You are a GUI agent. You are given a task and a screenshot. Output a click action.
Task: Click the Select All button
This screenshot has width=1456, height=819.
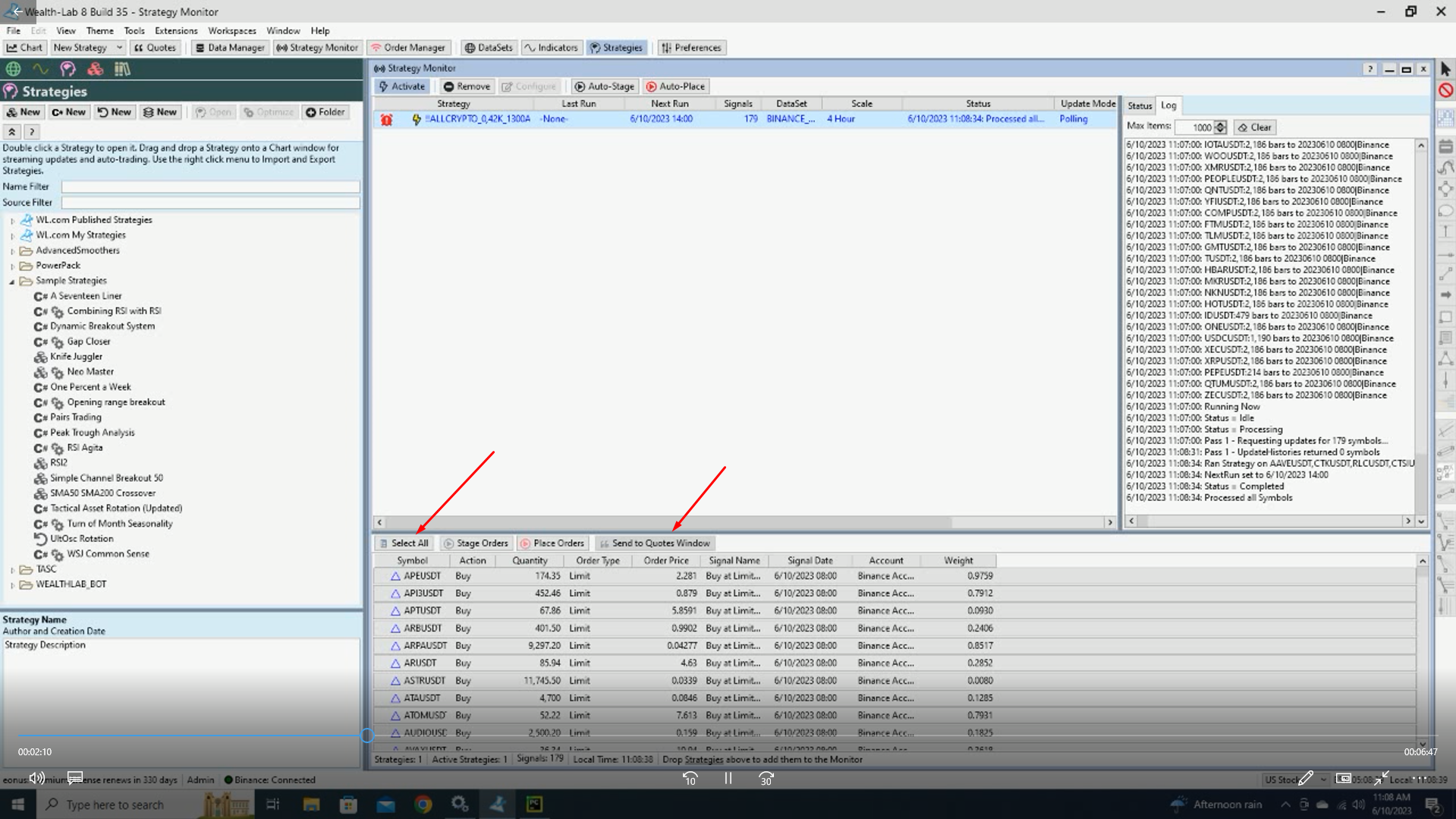(x=404, y=543)
